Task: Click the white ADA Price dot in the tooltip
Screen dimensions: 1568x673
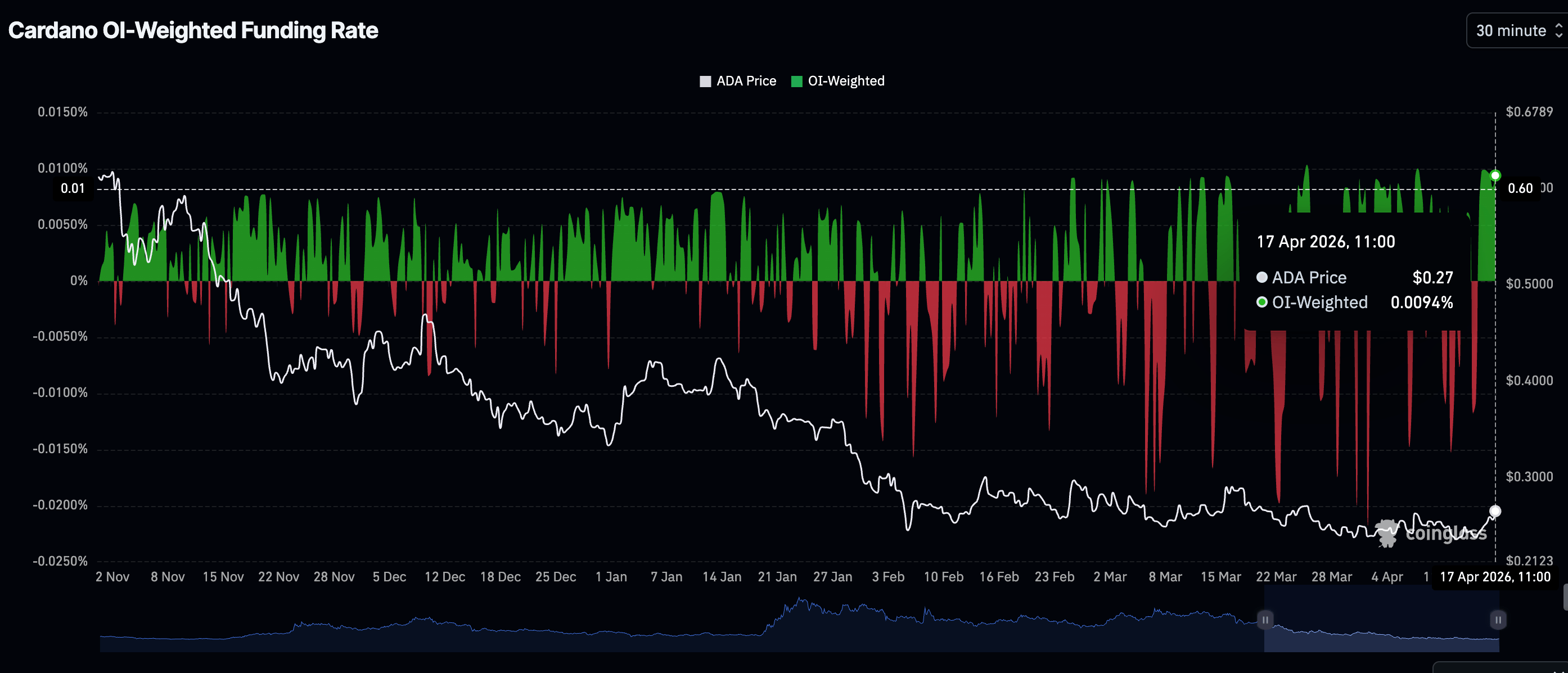Action: (1262, 278)
